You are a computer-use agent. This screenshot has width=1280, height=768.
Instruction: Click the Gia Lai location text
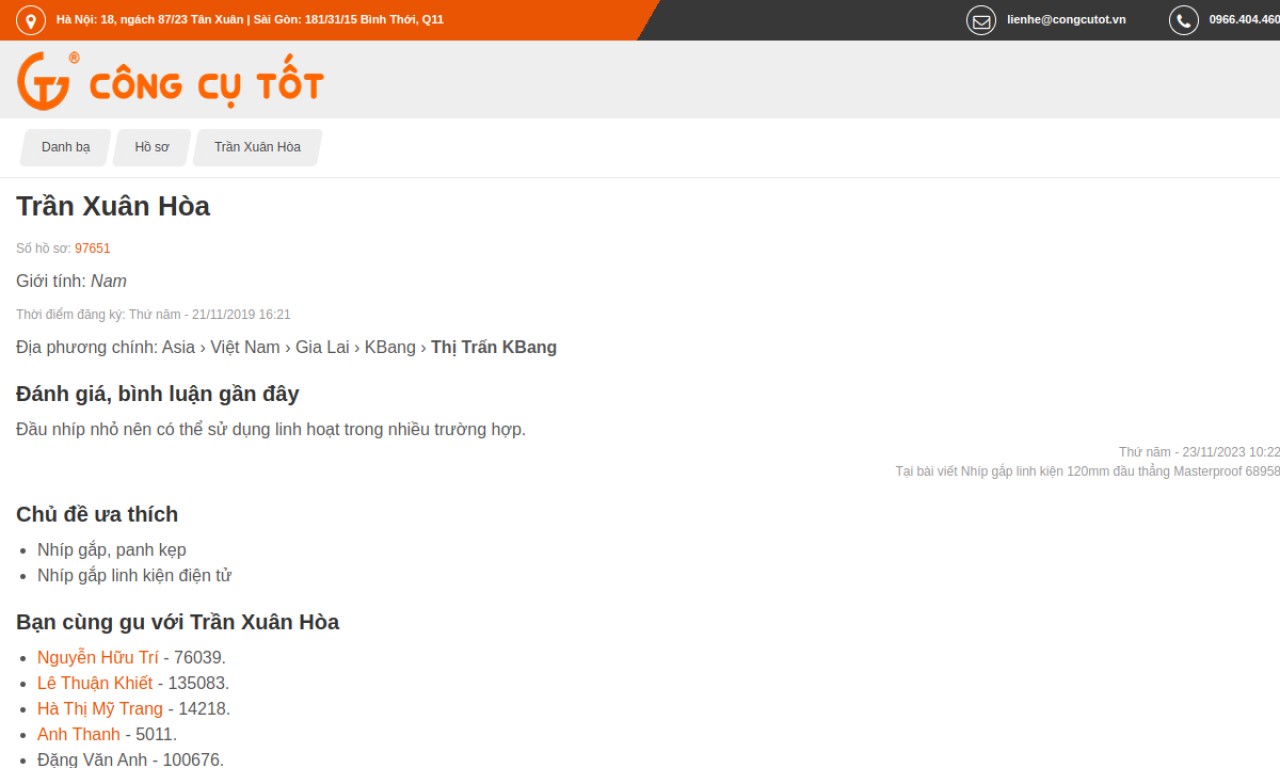[322, 347]
